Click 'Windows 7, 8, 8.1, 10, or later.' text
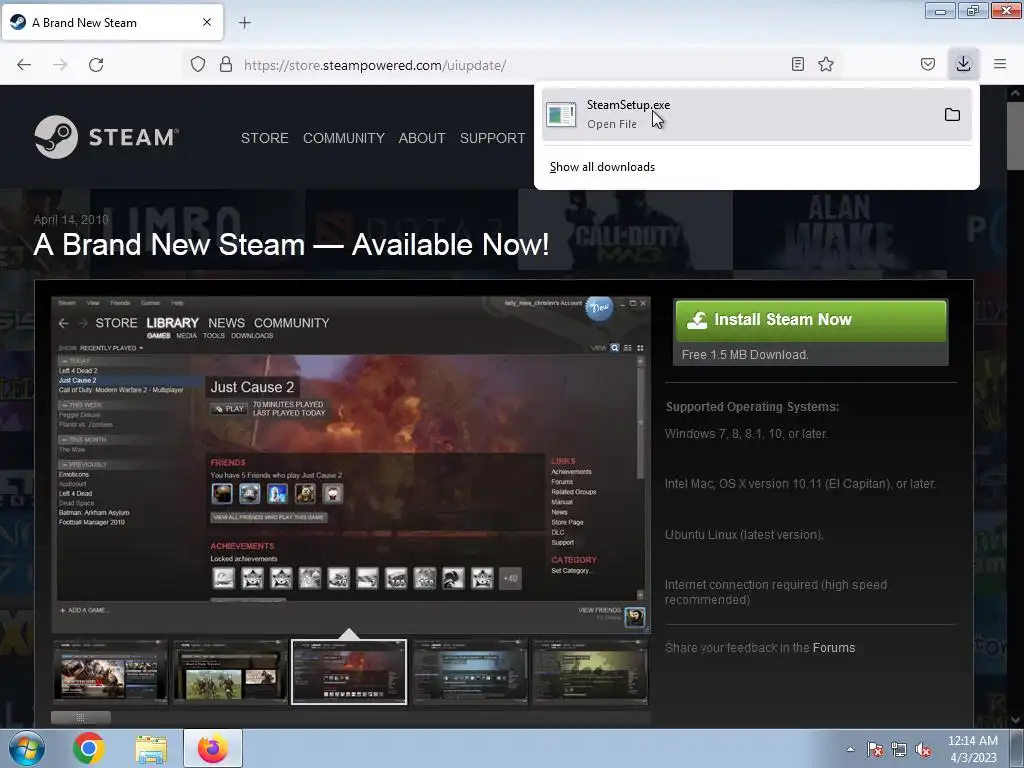 click(746, 434)
